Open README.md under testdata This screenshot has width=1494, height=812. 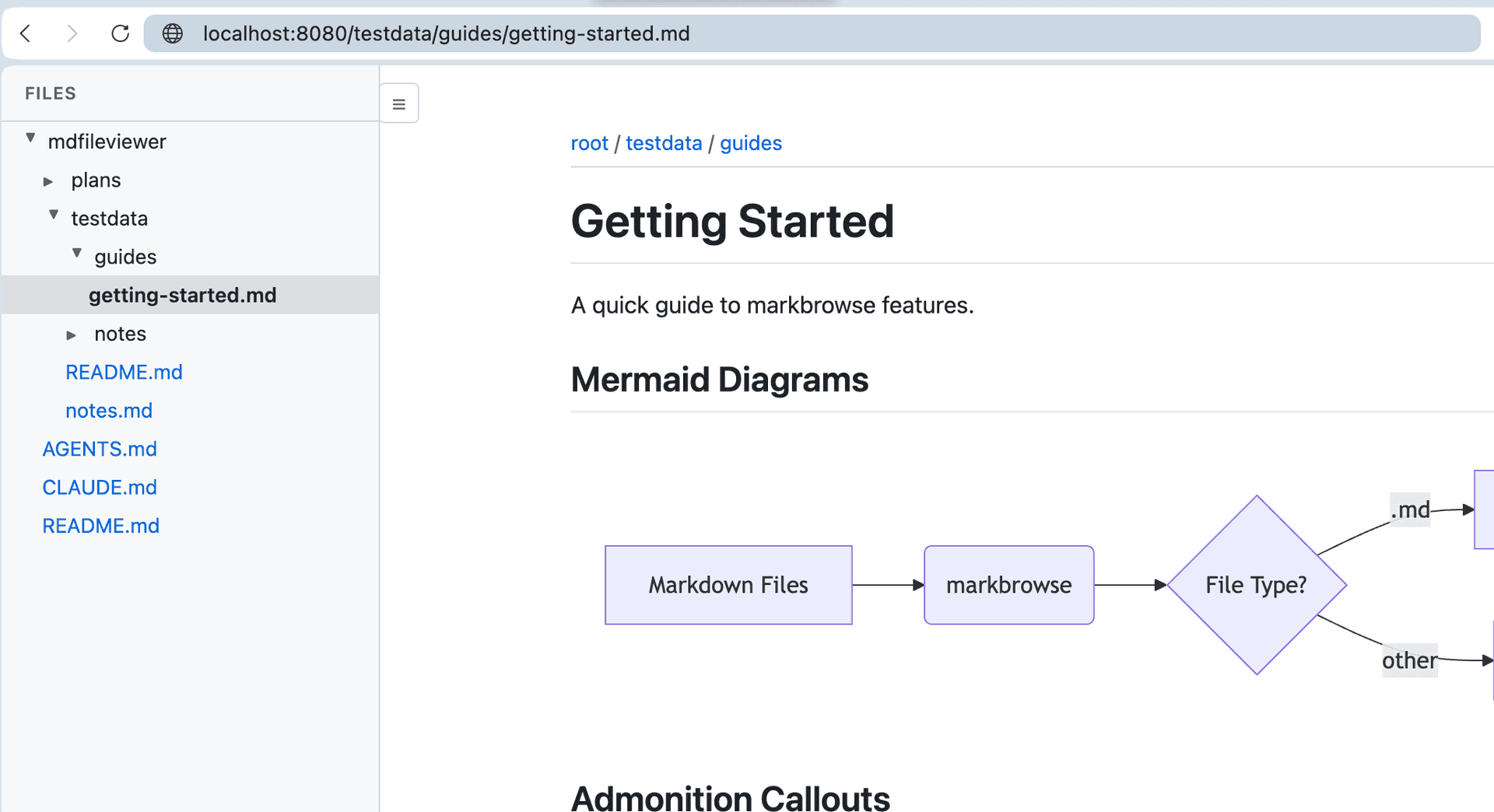(x=124, y=372)
